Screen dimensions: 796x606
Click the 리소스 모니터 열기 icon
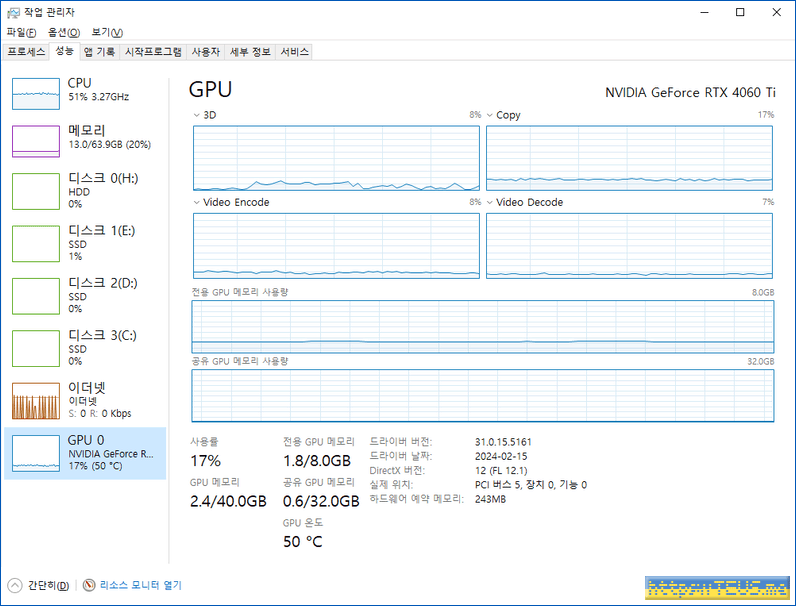[89, 585]
